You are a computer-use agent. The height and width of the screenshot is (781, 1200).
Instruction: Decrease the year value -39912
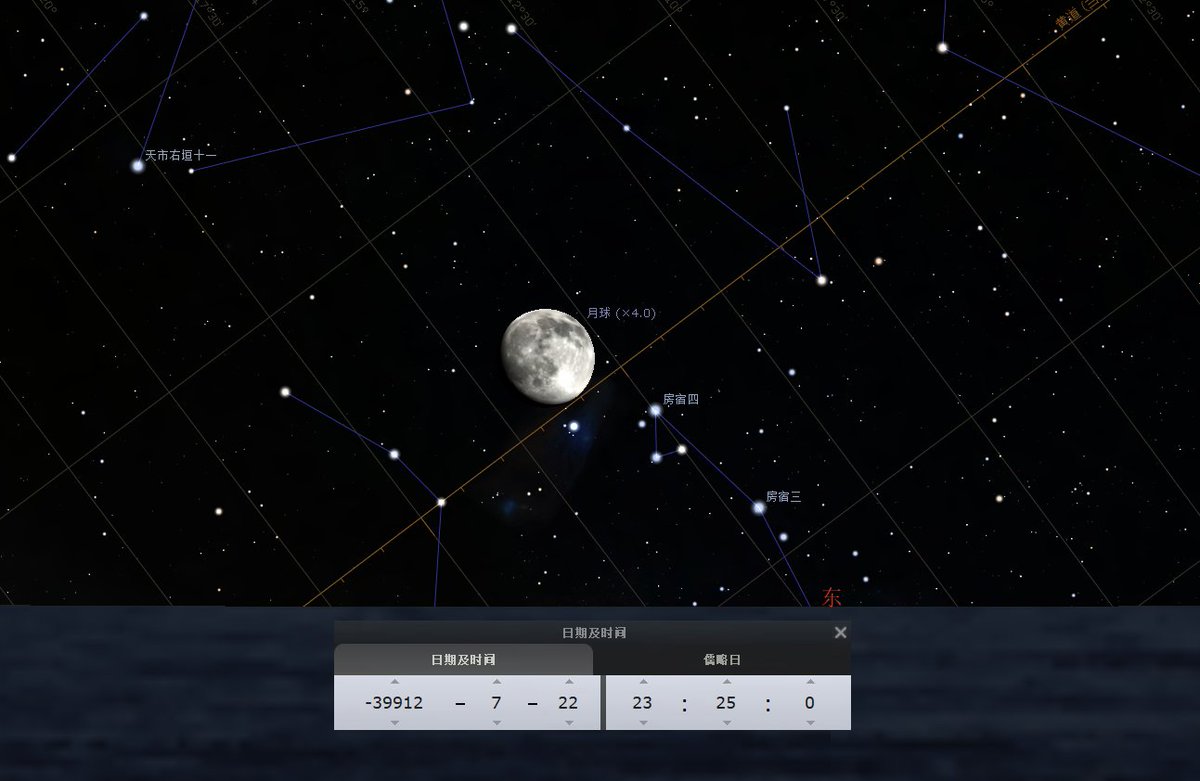[x=394, y=723]
